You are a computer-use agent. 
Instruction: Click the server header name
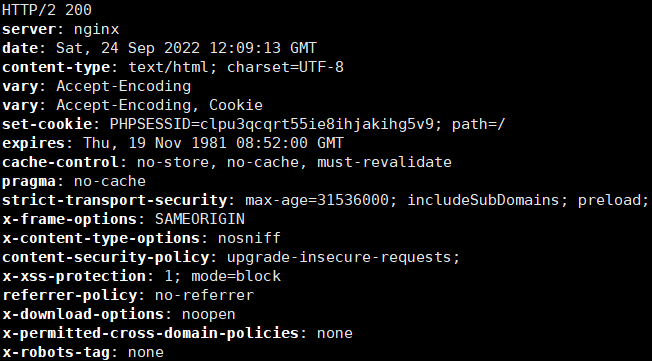(x=29, y=30)
